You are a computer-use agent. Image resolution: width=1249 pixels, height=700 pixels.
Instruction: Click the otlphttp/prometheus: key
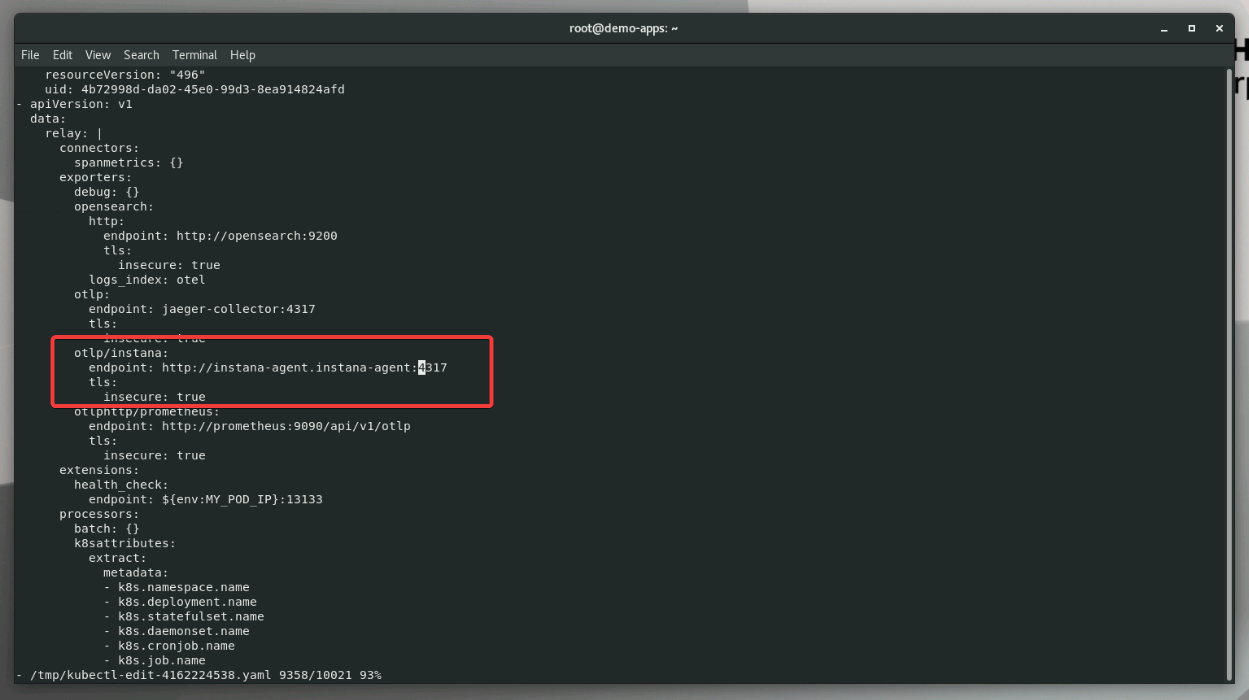click(147, 412)
